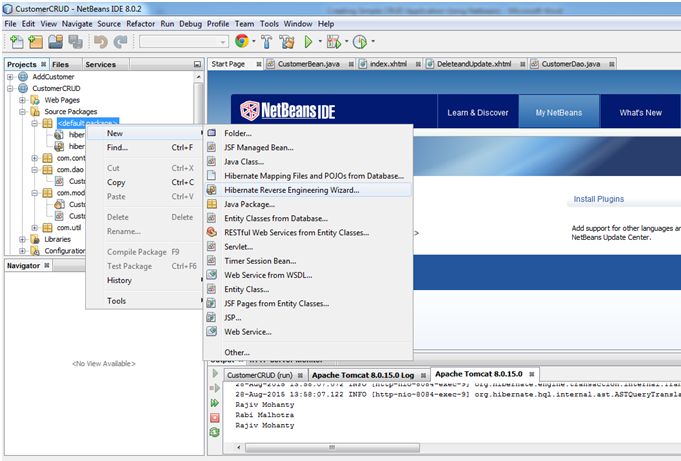Select Hibernate Reverse Engineering Wizard...

coord(308,190)
